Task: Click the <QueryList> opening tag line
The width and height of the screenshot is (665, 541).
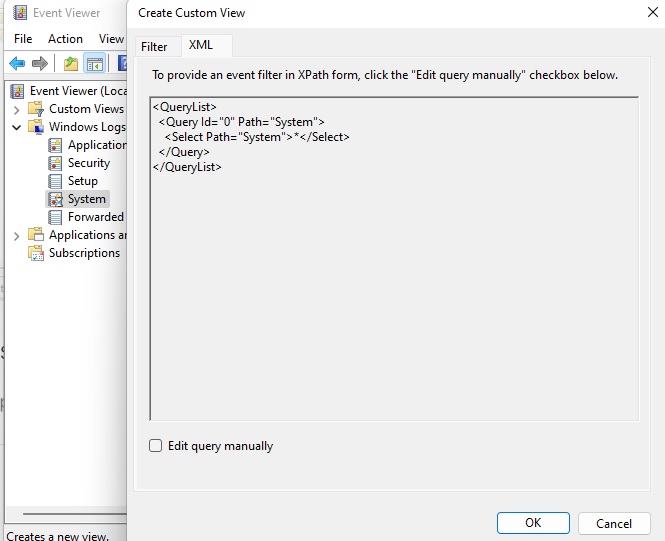Action: tap(184, 107)
